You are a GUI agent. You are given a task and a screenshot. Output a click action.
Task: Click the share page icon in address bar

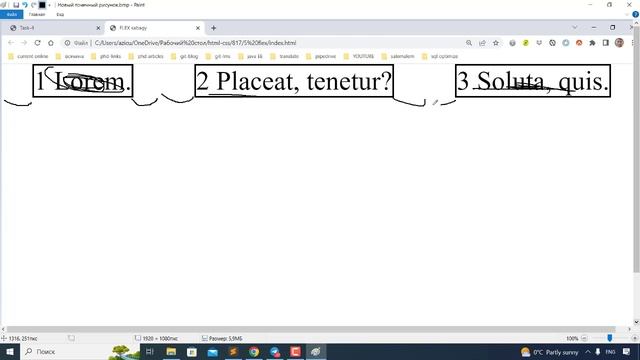pyautogui.click(x=482, y=43)
